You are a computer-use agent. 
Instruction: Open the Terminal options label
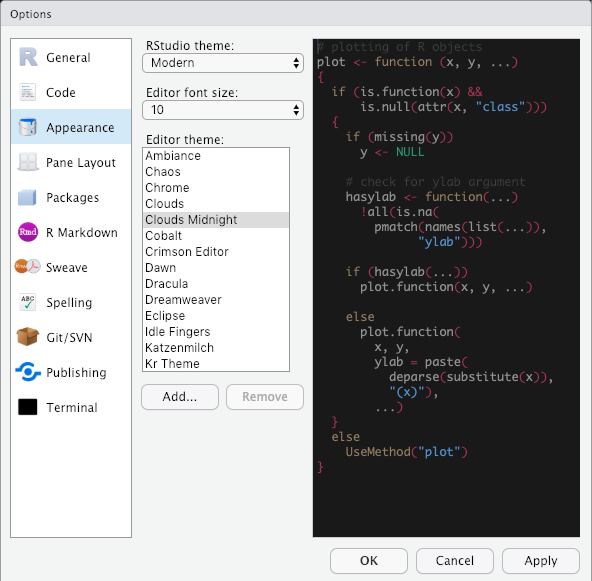(72, 407)
